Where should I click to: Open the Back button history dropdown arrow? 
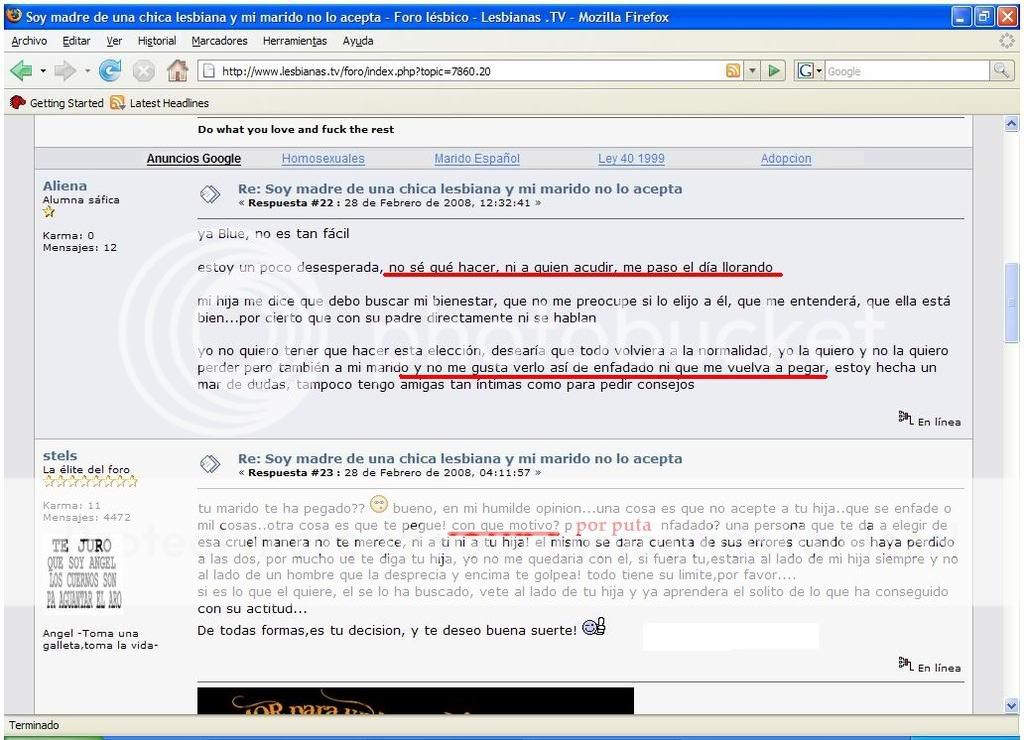pyautogui.click(x=43, y=71)
